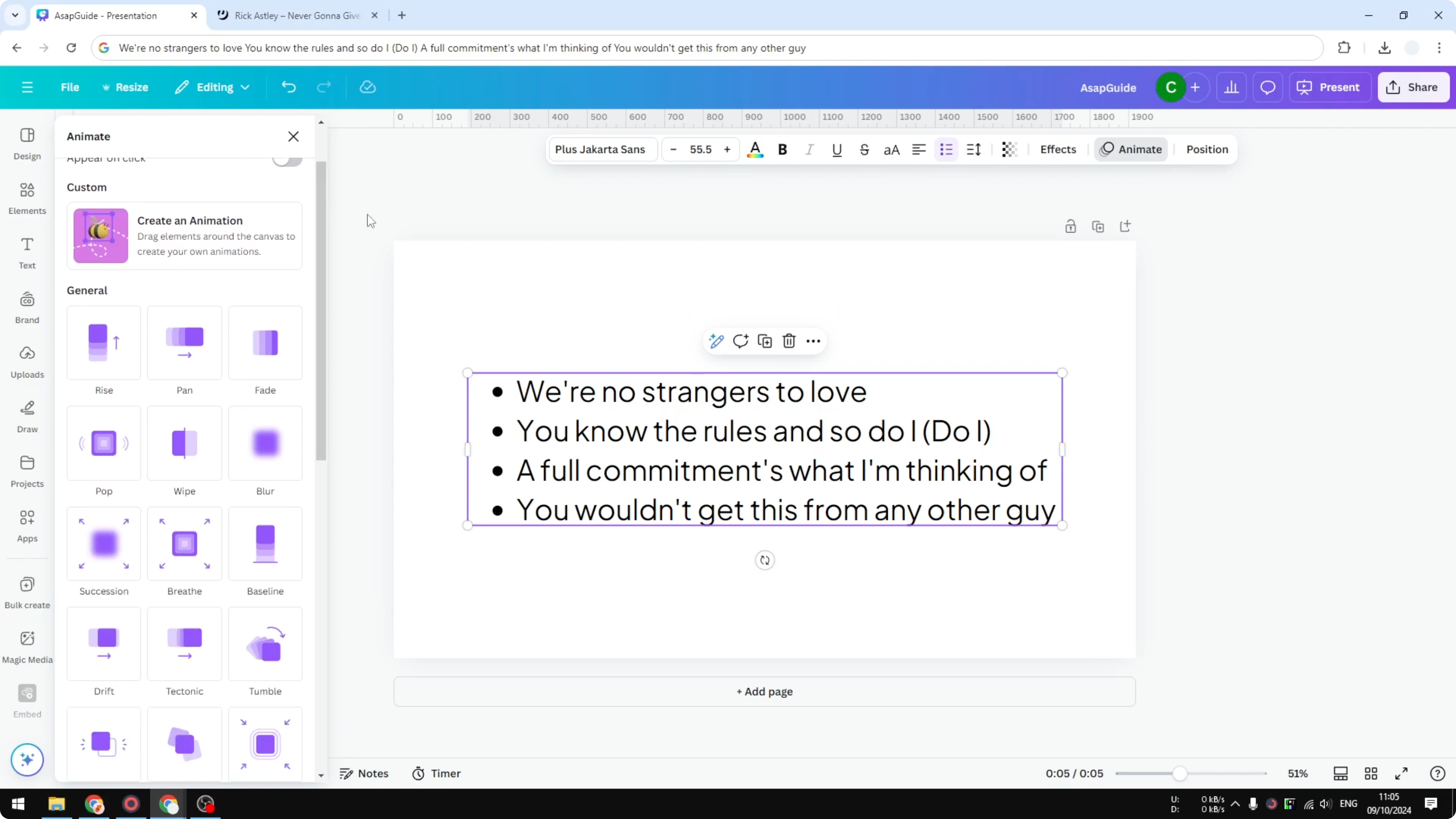Open the Timer tool
The width and height of the screenshot is (1456, 819).
click(436, 773)
